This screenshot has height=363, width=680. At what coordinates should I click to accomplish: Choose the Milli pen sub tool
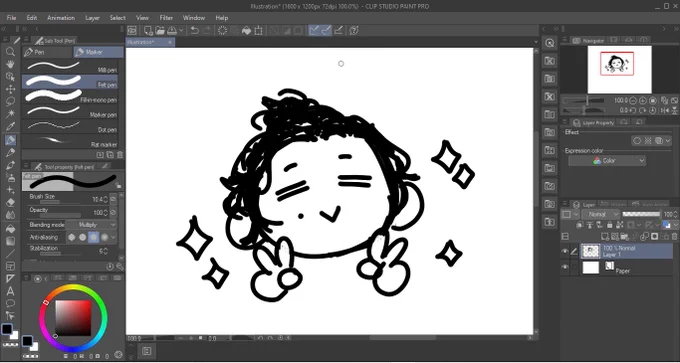tap(70, 66)
